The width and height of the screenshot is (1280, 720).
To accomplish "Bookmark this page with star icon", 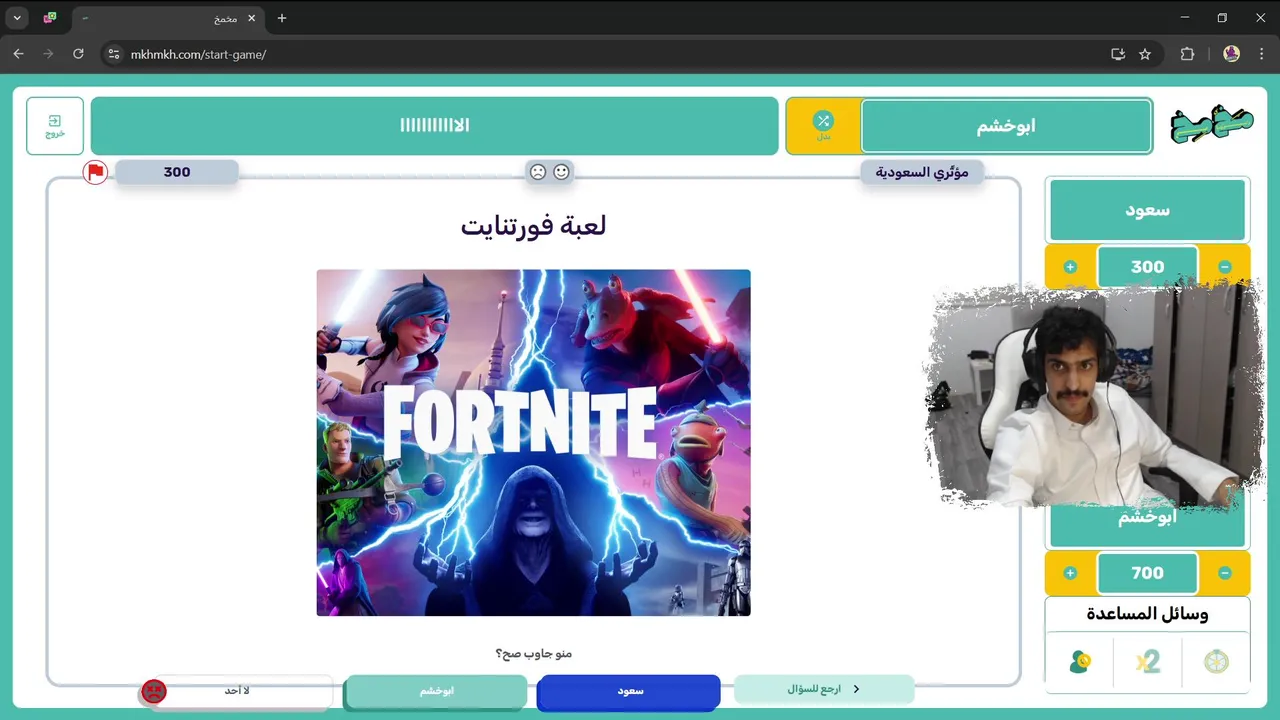I will 1145,54.
